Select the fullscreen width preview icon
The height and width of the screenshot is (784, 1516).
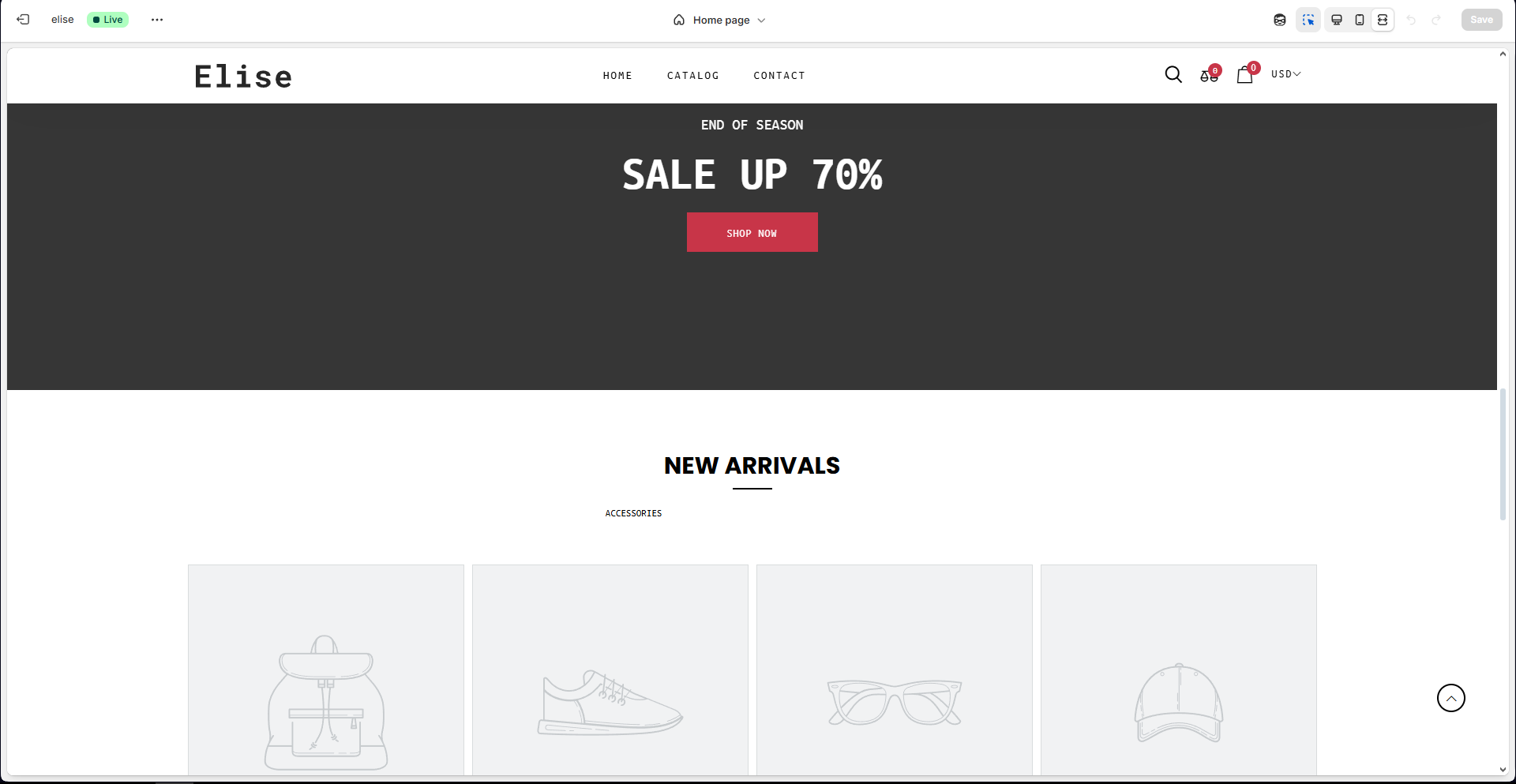(x=1383, y=20)
